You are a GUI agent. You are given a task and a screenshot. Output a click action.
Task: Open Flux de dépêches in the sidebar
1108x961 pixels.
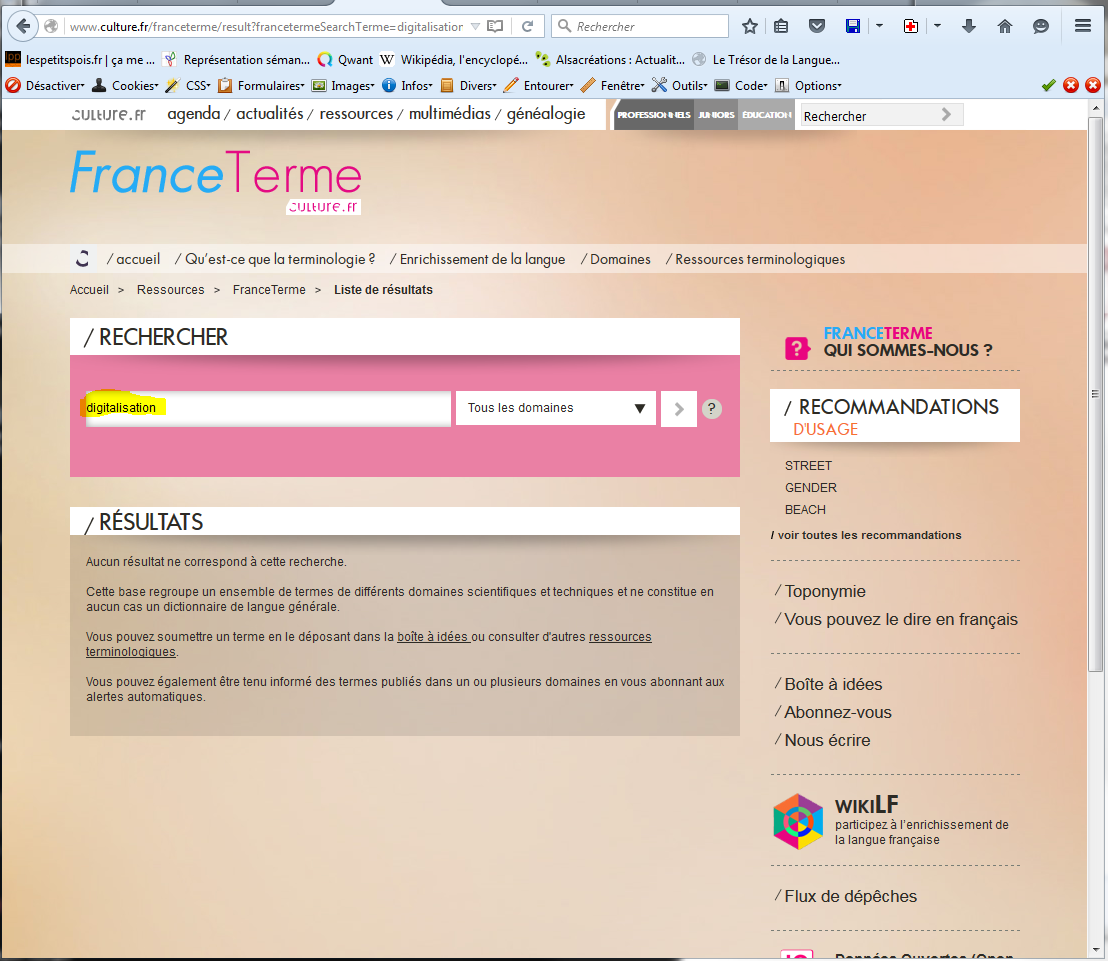click(x=850, y=896)
